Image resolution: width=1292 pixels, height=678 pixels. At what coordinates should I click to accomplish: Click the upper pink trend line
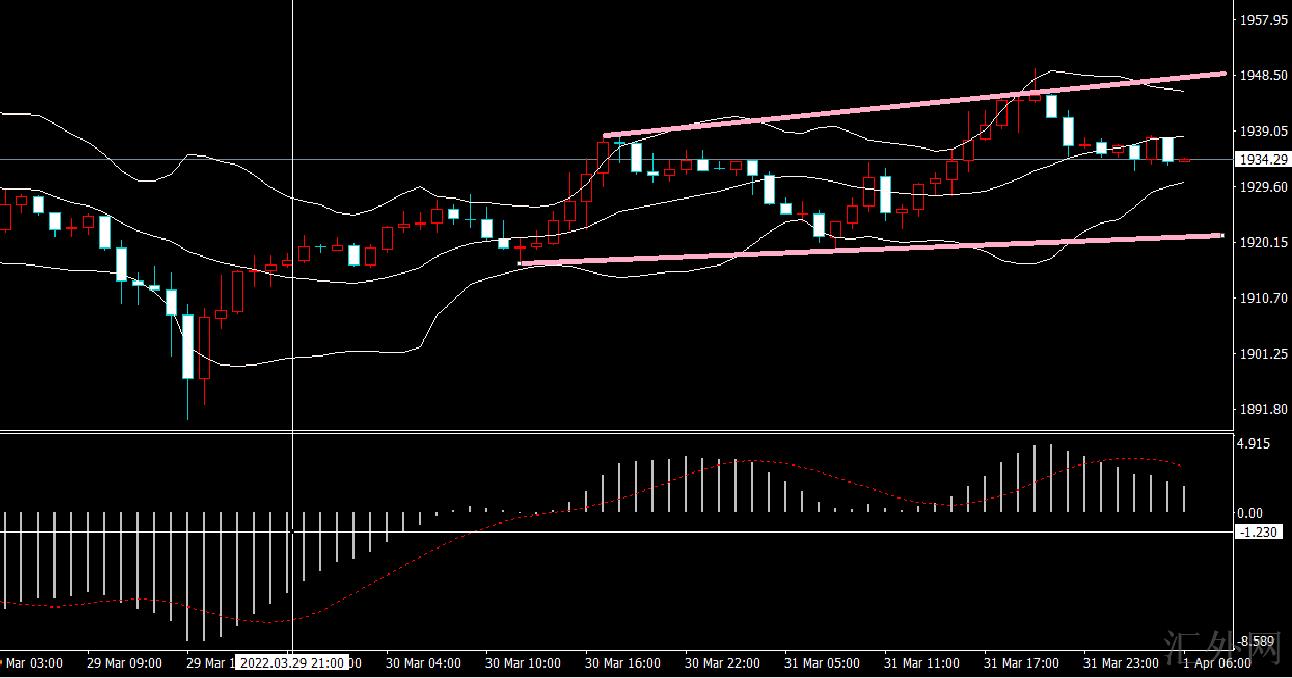pos(900,105)
